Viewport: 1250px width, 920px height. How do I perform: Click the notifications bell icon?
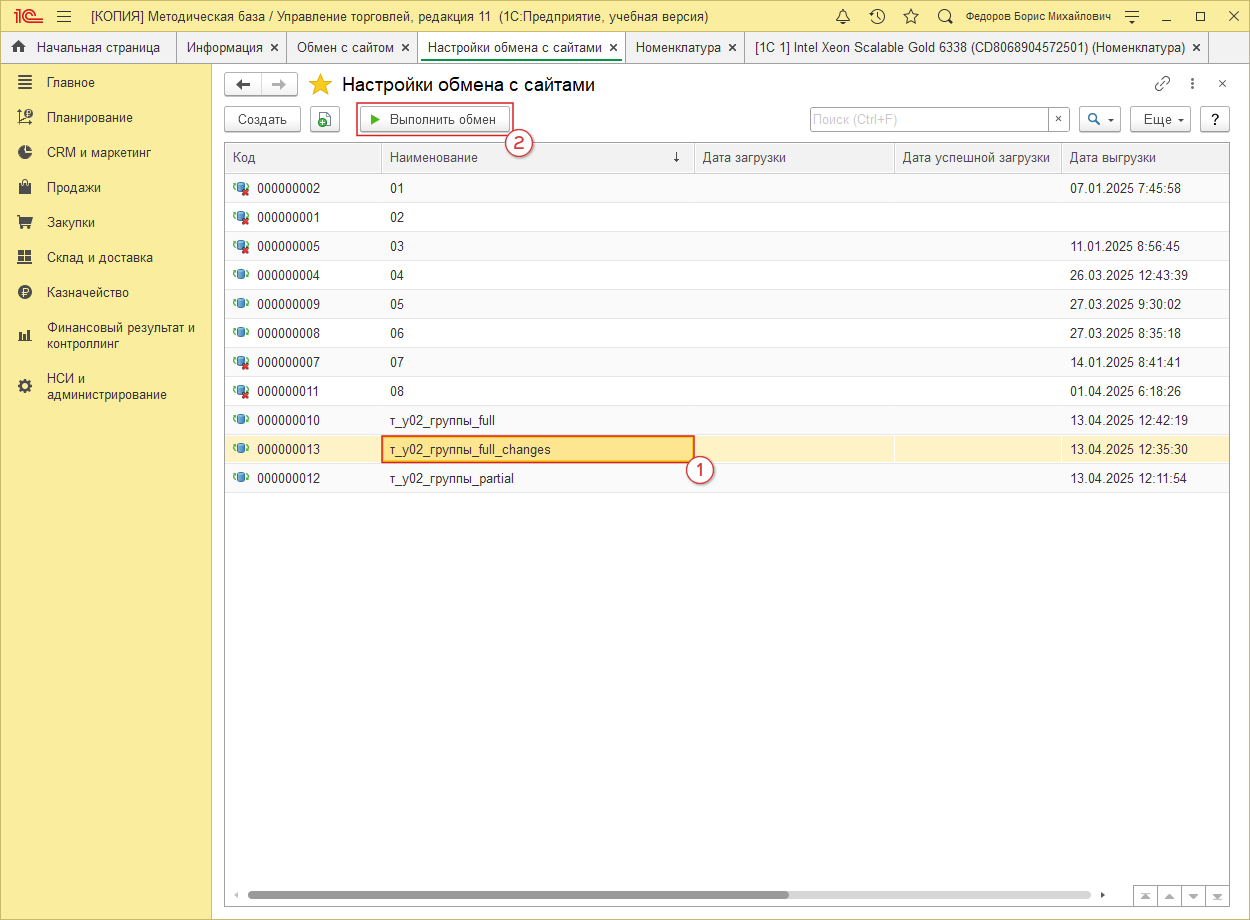pyautogui.click(x=843, y=17)
